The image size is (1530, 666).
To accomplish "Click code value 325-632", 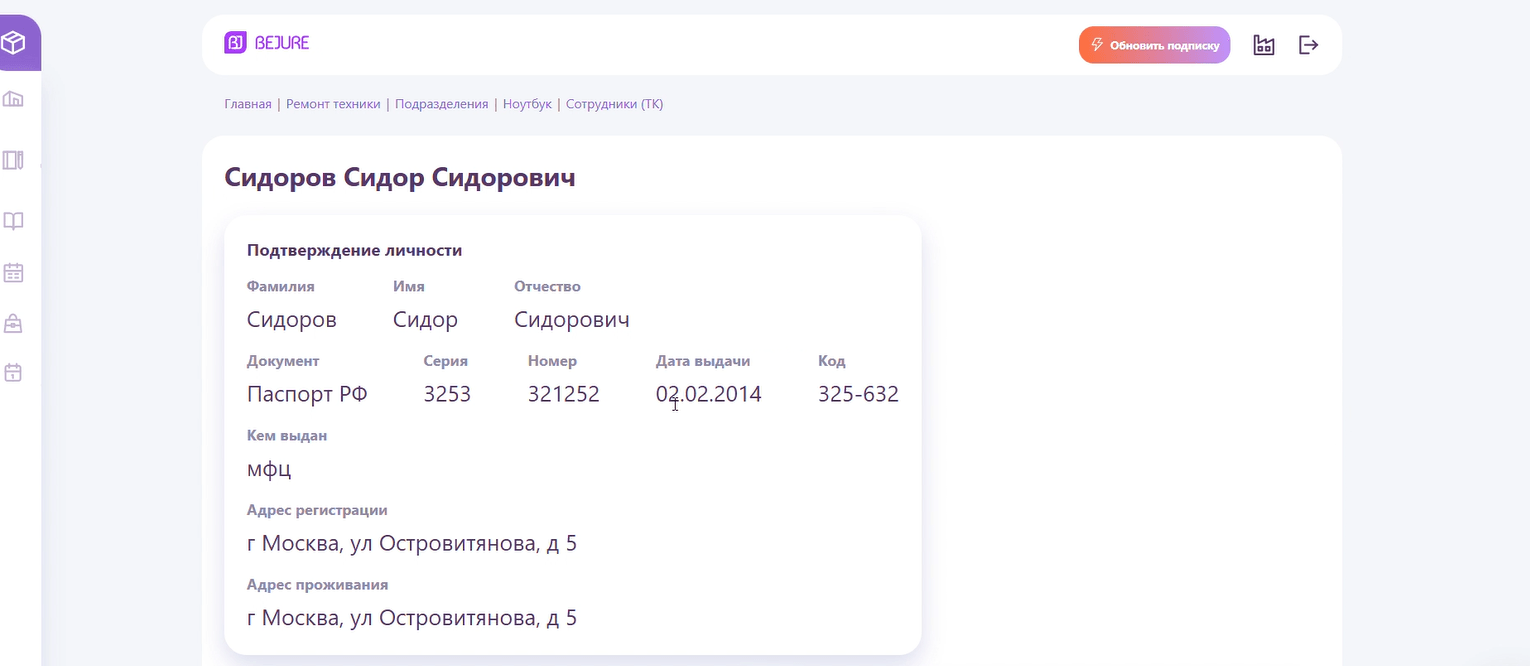I will (858, 394).
